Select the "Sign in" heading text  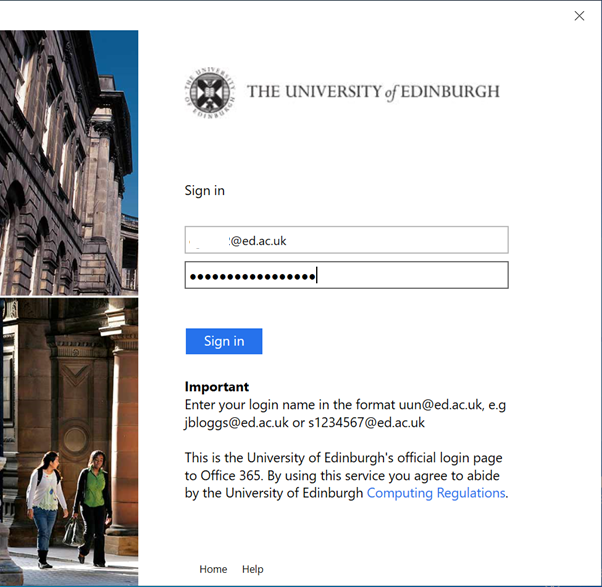205,191
